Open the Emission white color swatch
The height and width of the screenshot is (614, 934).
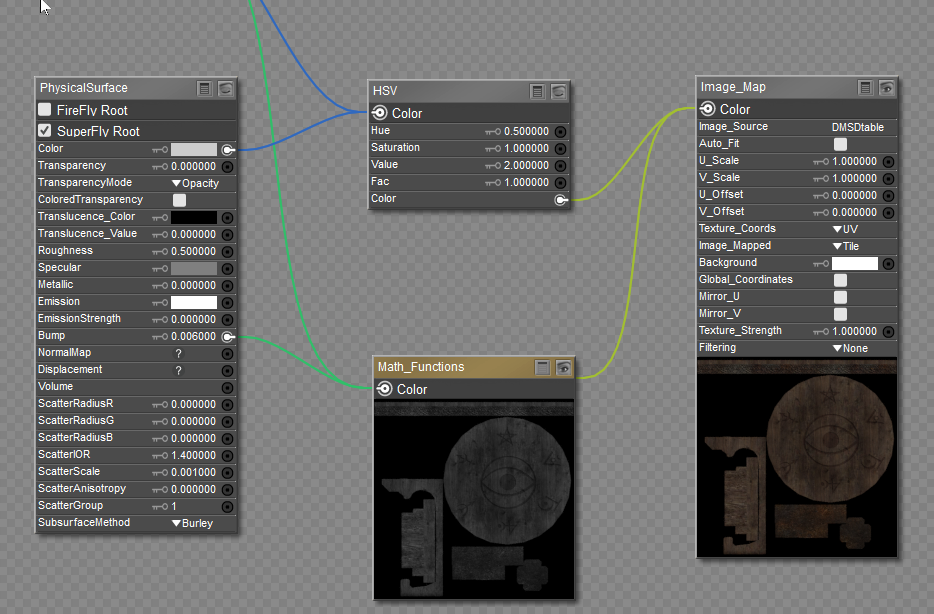pos(194,303)
